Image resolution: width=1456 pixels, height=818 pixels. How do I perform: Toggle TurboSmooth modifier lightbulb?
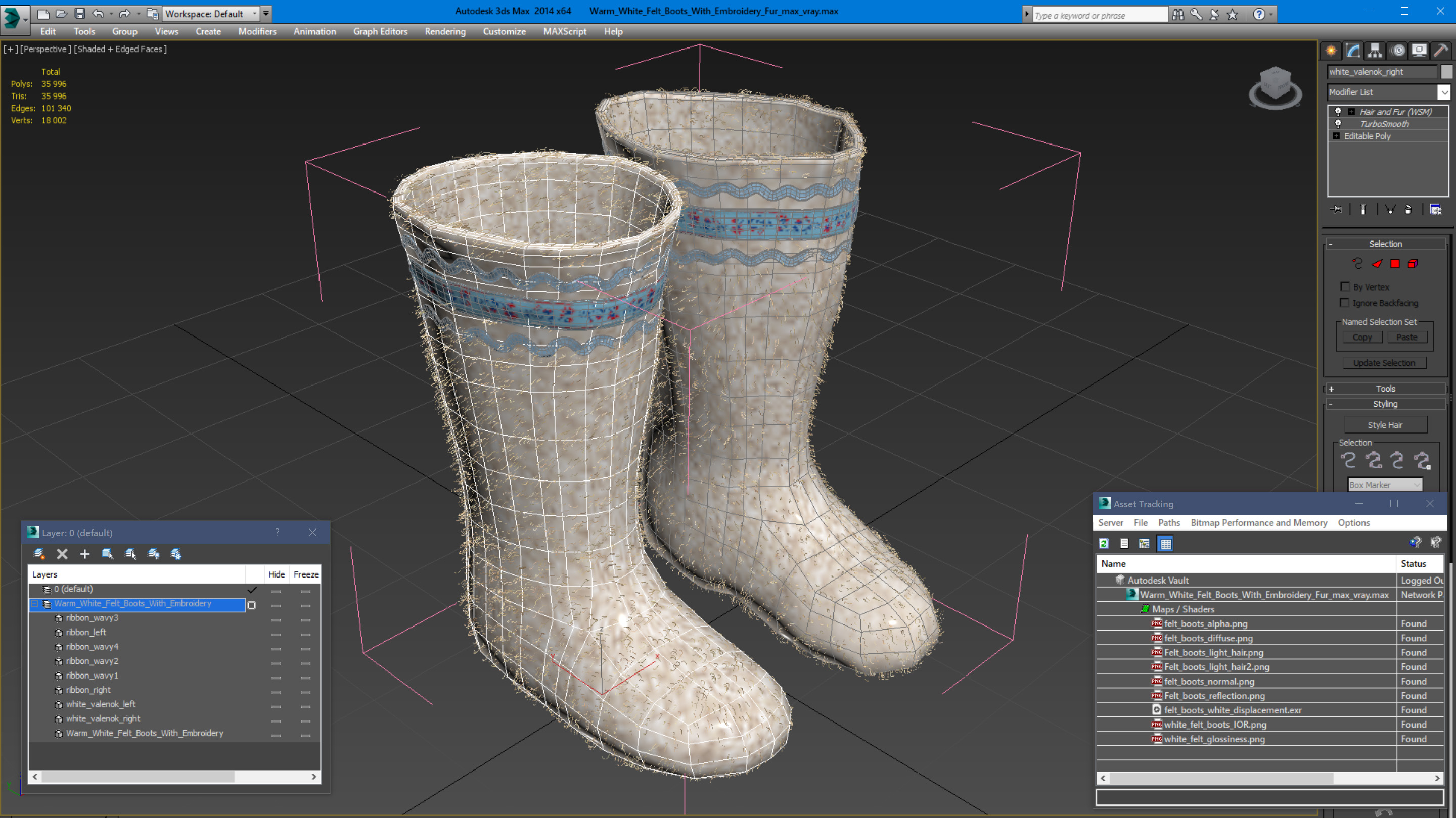click(x=1338, y=124)
